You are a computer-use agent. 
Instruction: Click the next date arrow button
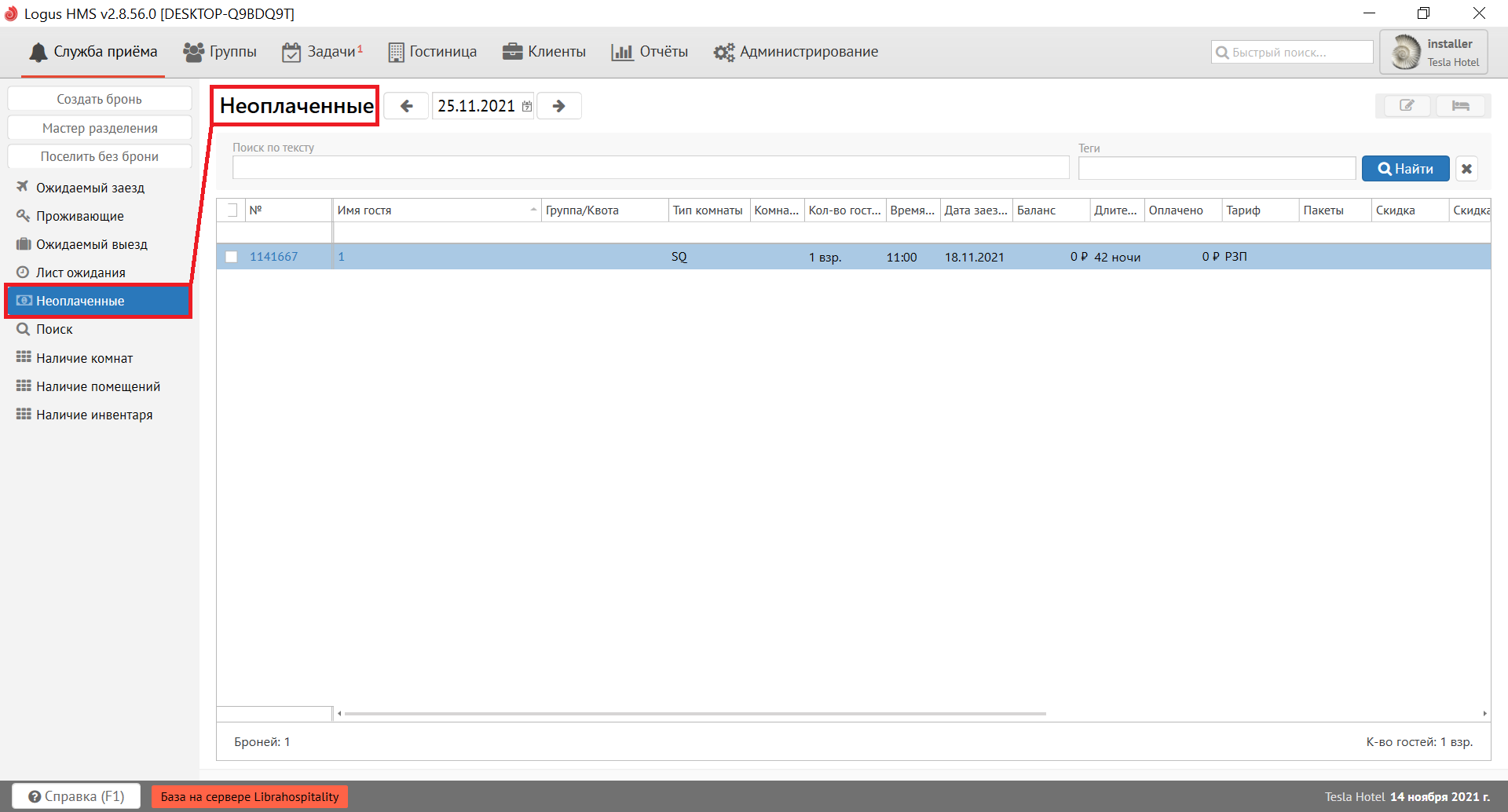(x=558, y=106)
